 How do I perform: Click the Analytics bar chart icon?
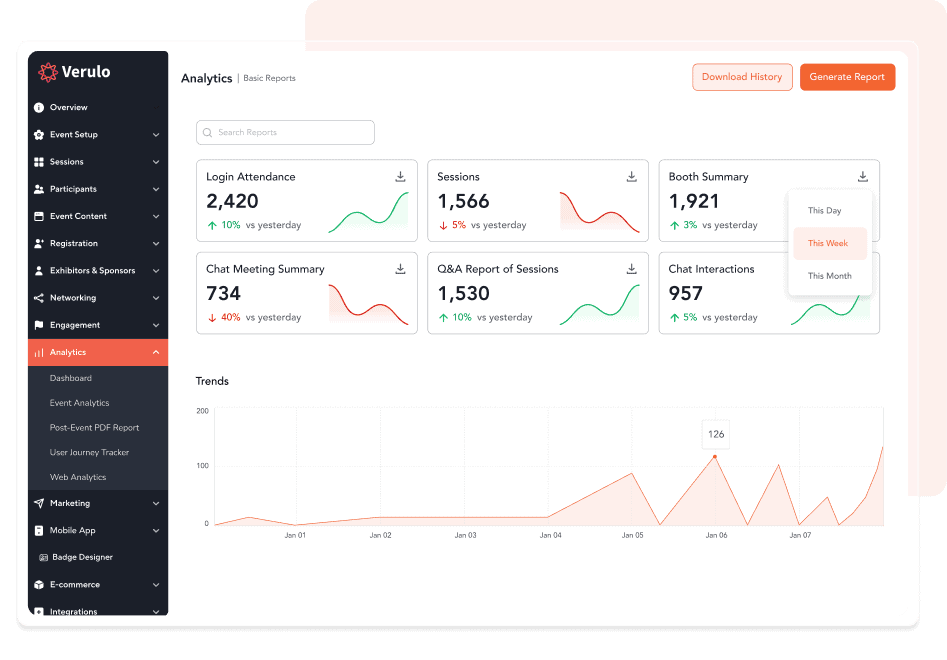(37, 352)
